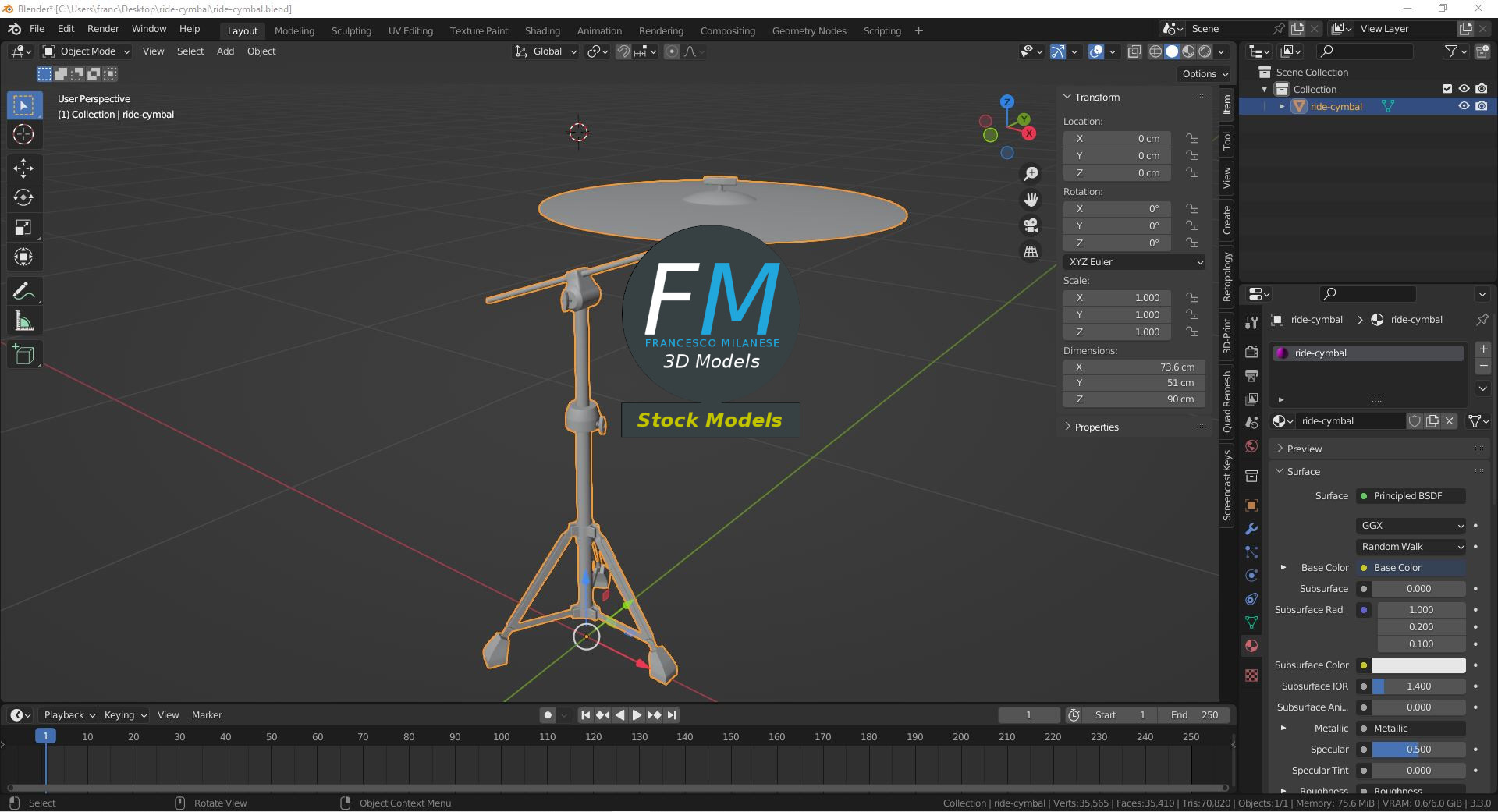
Task: Select the Measure tool
Action: (23, 321)
